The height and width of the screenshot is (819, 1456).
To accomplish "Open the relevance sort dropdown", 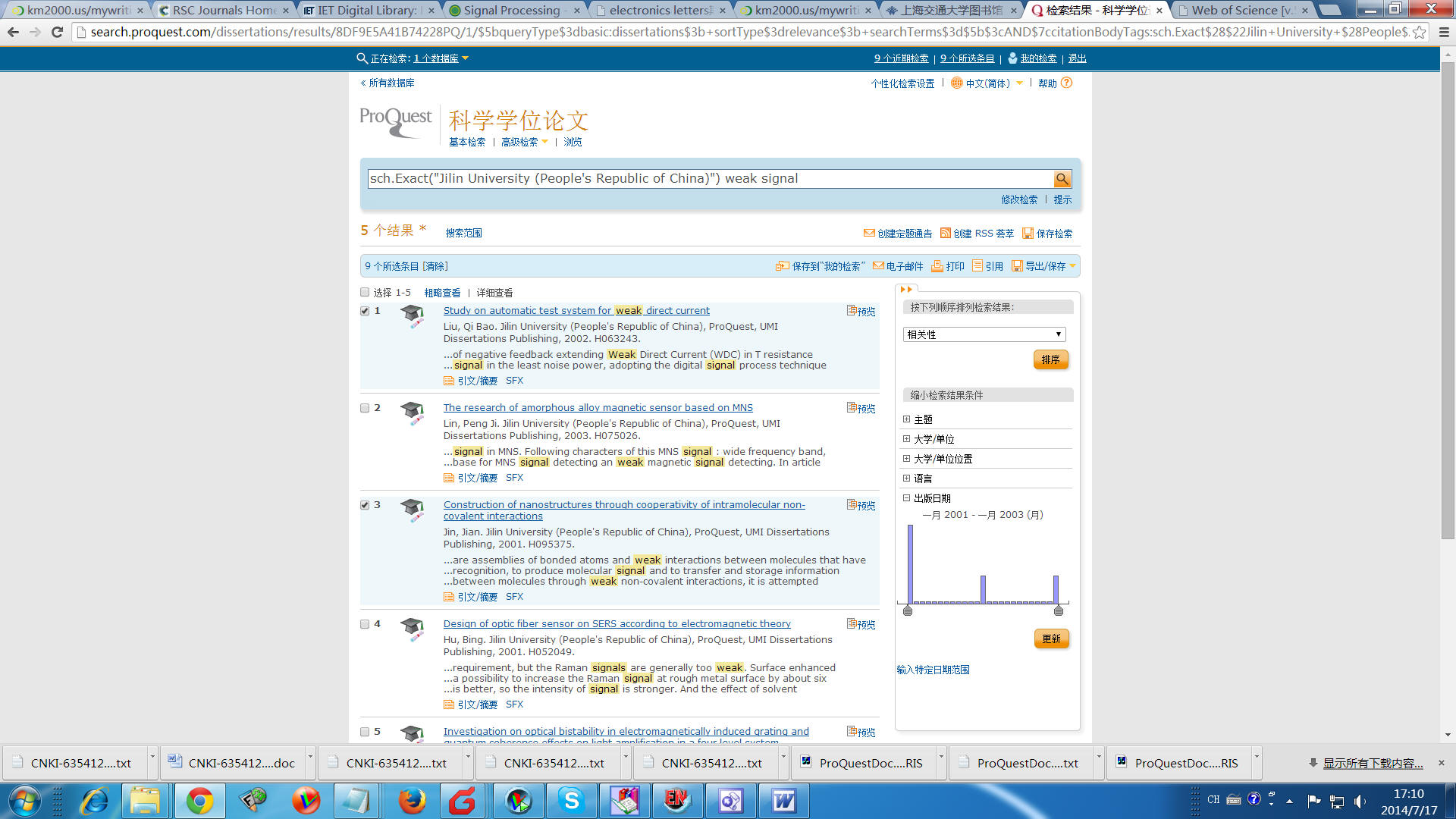I will pos(984,334).
